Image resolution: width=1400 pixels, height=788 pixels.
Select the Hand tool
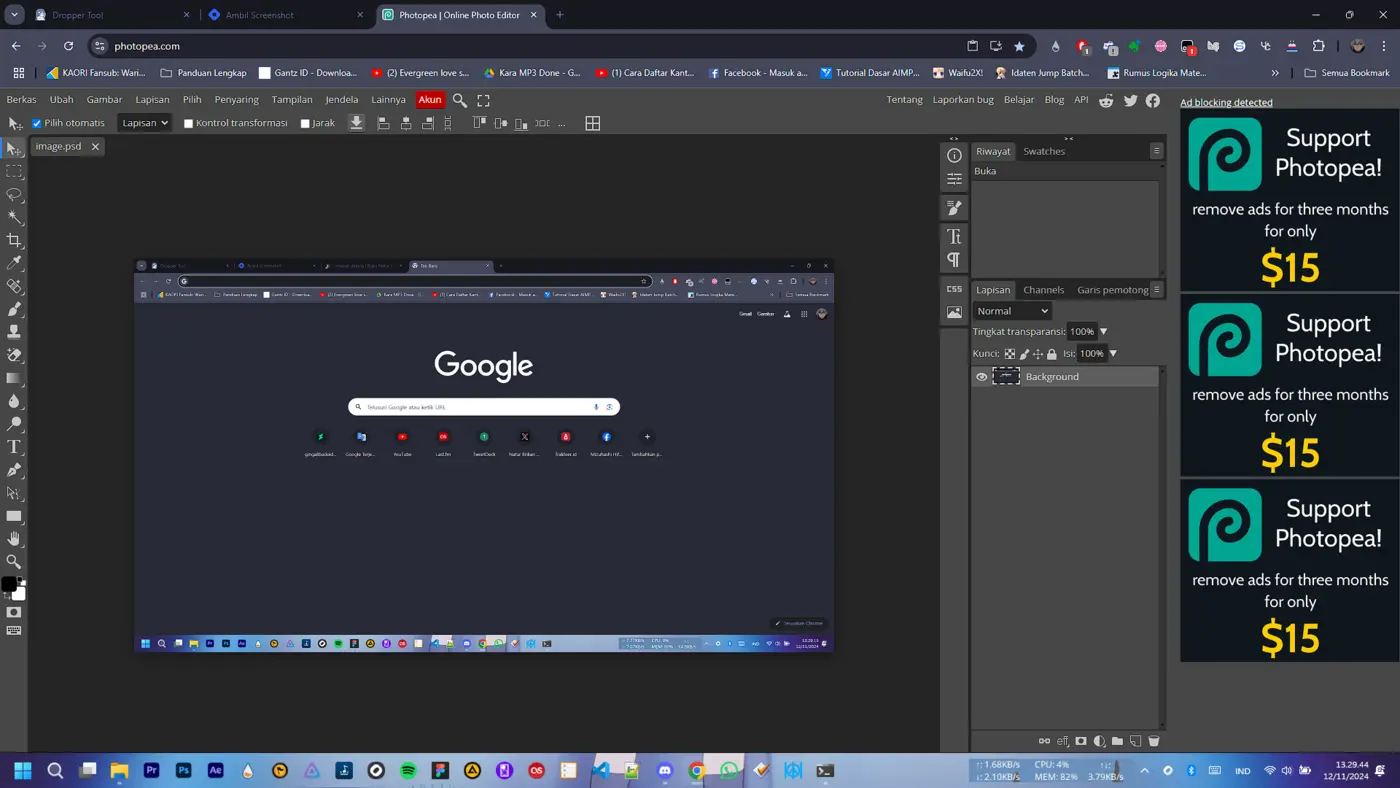14,539
